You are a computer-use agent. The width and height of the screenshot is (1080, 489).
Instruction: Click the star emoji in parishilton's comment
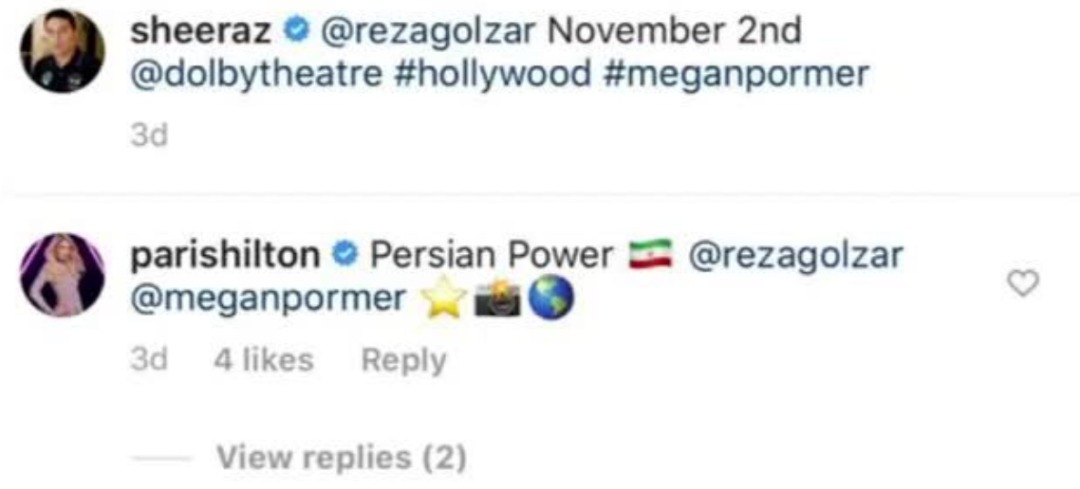[x=445, y=301]
